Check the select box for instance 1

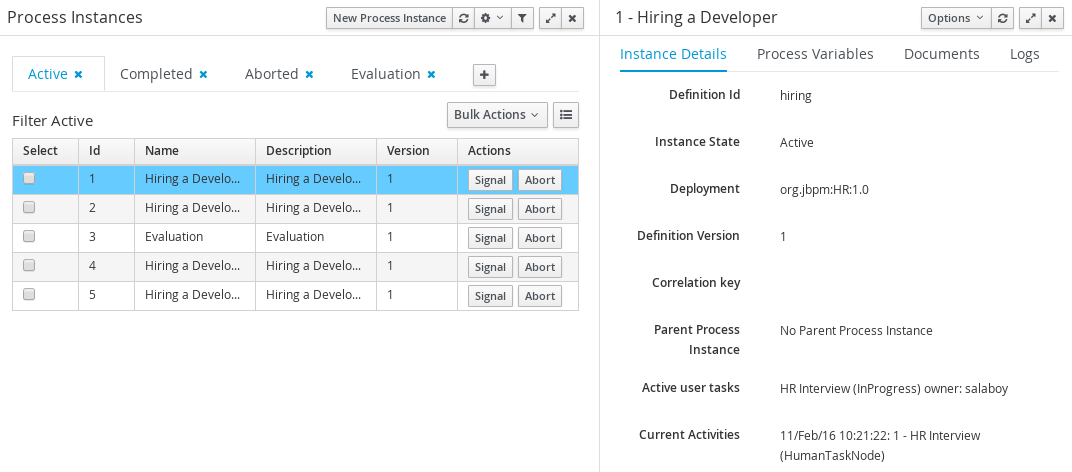point(29,178)
